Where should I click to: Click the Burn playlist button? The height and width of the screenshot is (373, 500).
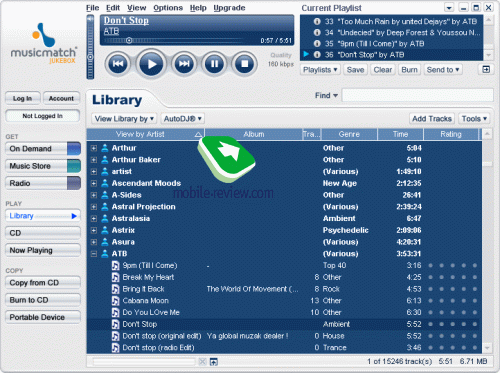point(409,70)
